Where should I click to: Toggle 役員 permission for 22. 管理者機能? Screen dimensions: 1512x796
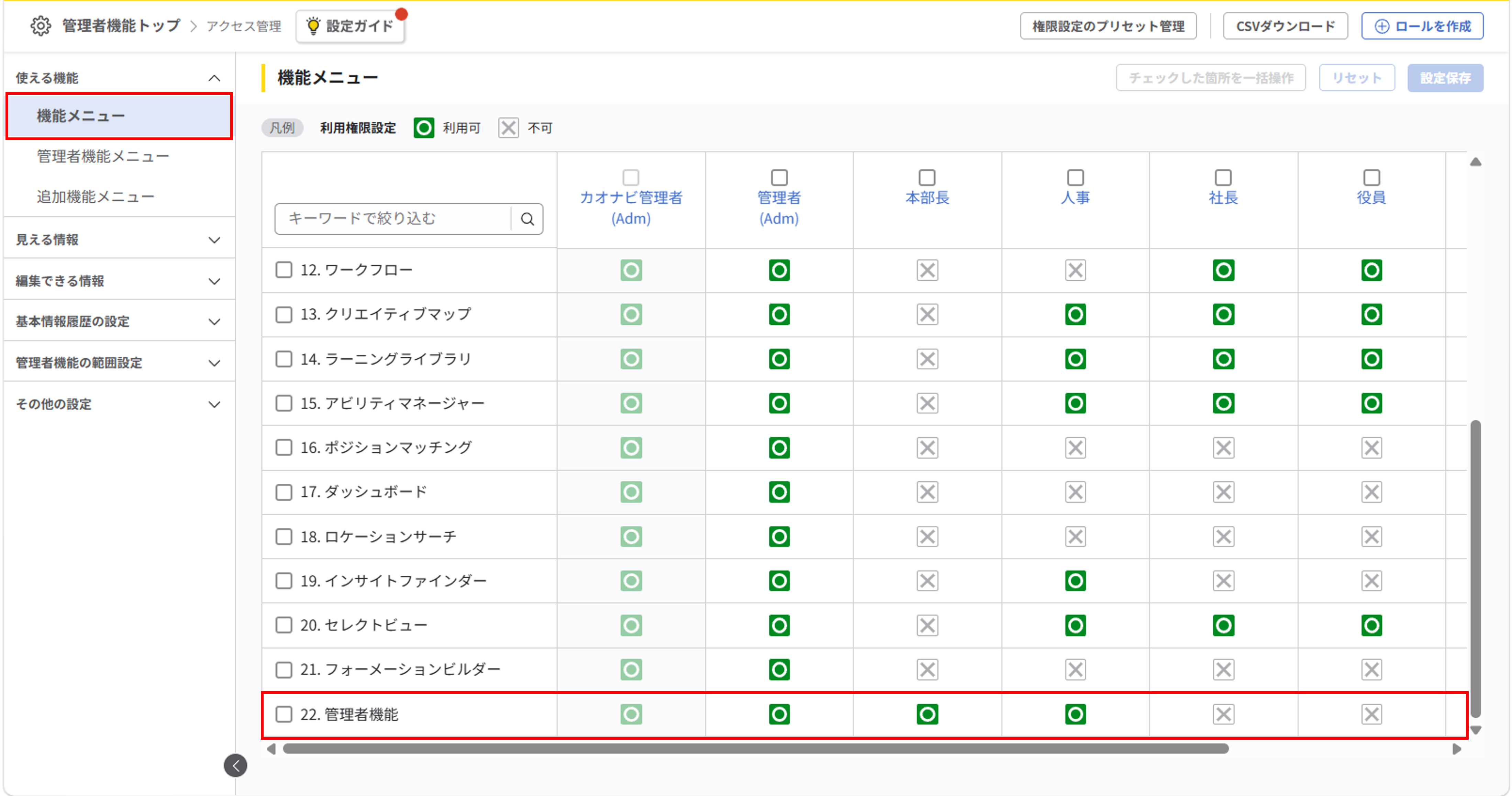pyautogui.click(x=1371, y=714)
